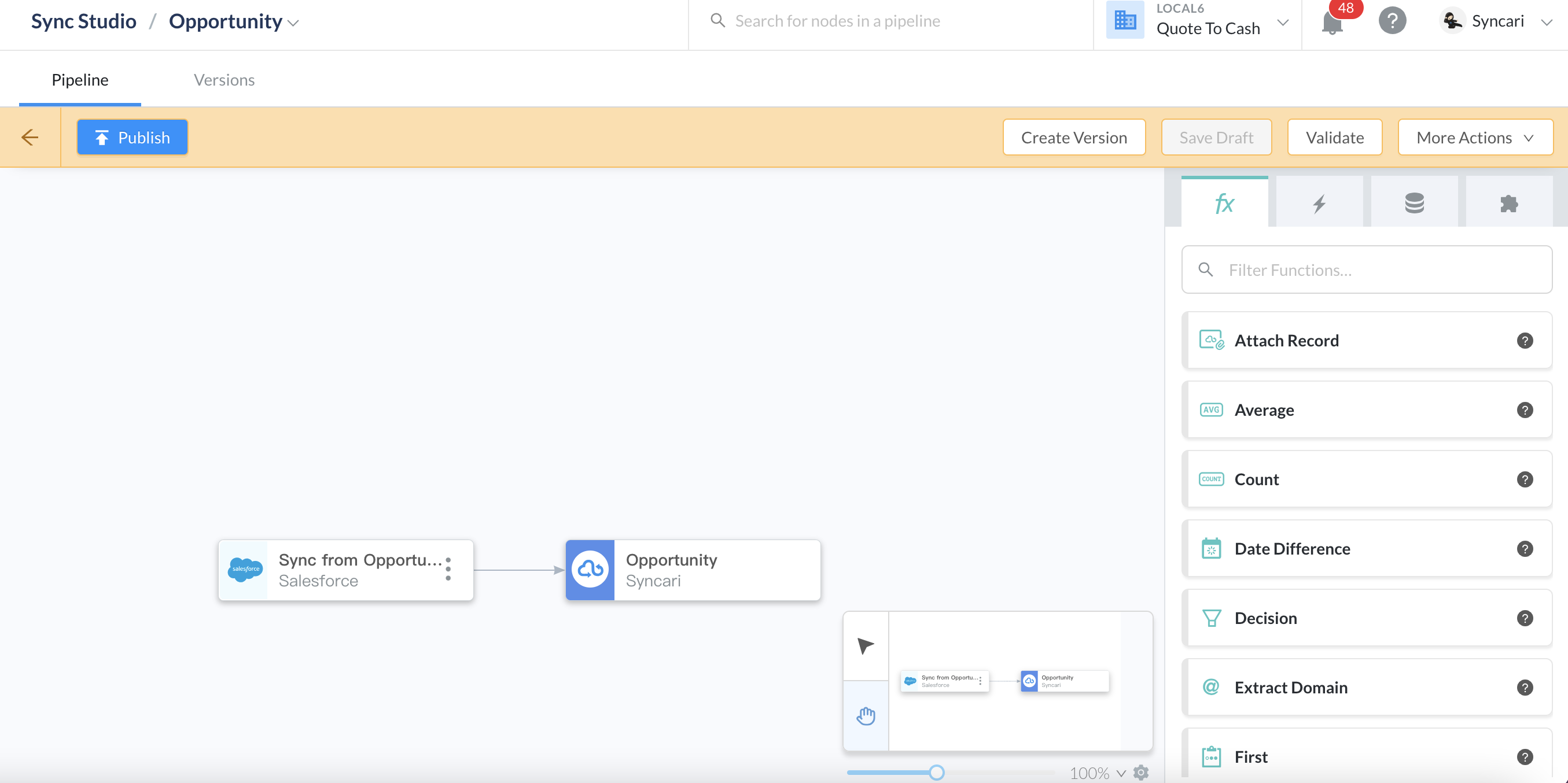Open the database stack tab
The width and height of the screenshot is (1568, 783).
[1414, 202]
